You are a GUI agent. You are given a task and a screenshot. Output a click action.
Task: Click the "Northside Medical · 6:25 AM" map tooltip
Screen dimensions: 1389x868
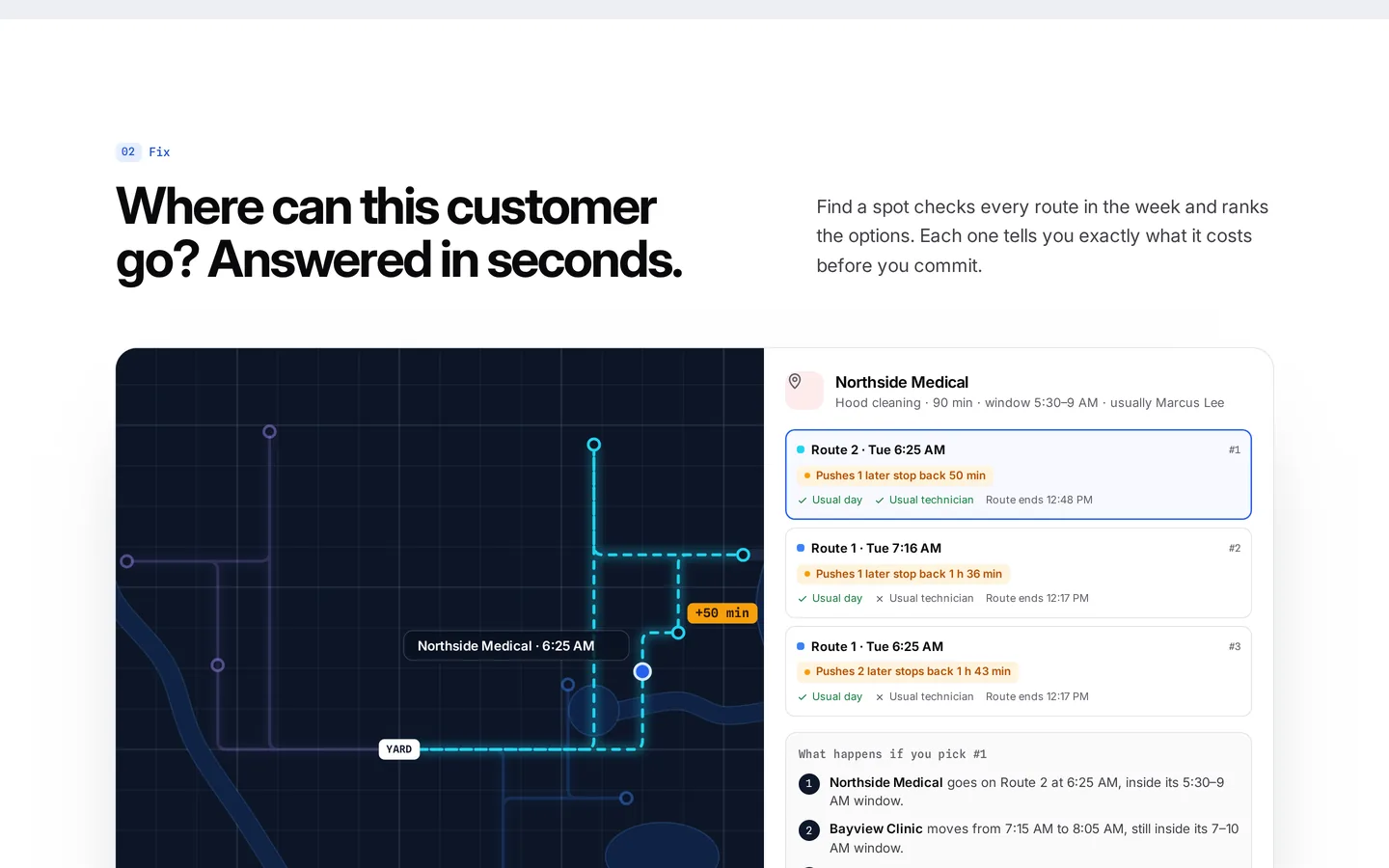pyautogui.click(x=516, y=646)
